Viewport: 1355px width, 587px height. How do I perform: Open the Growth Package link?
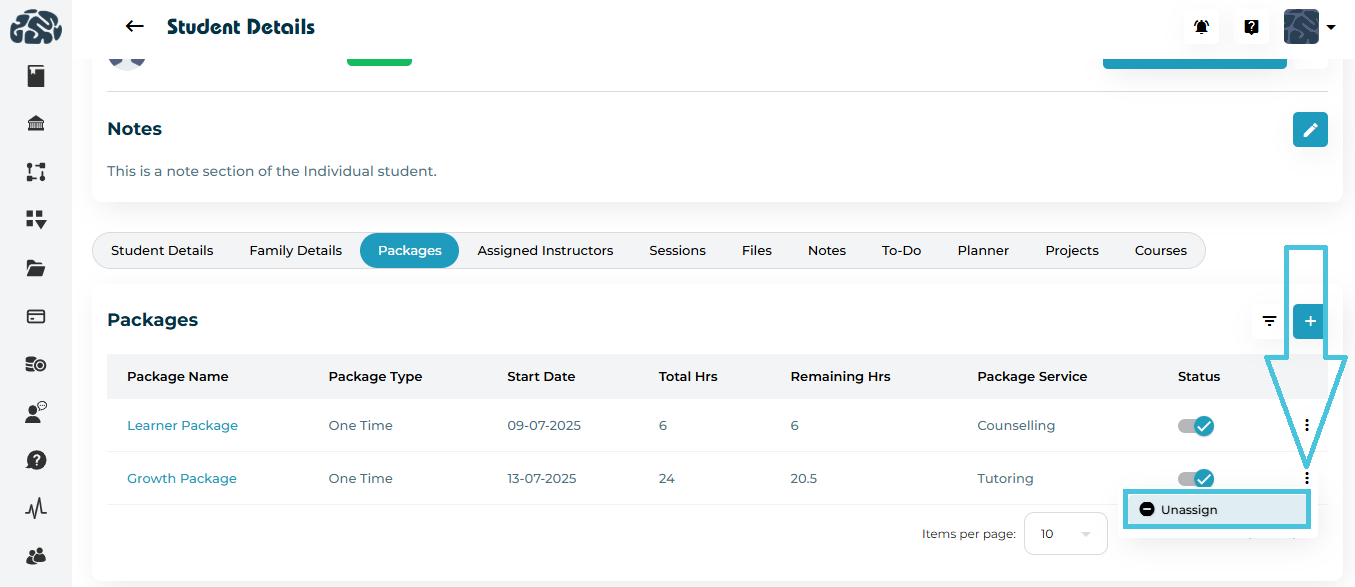[x=182, y=479]
